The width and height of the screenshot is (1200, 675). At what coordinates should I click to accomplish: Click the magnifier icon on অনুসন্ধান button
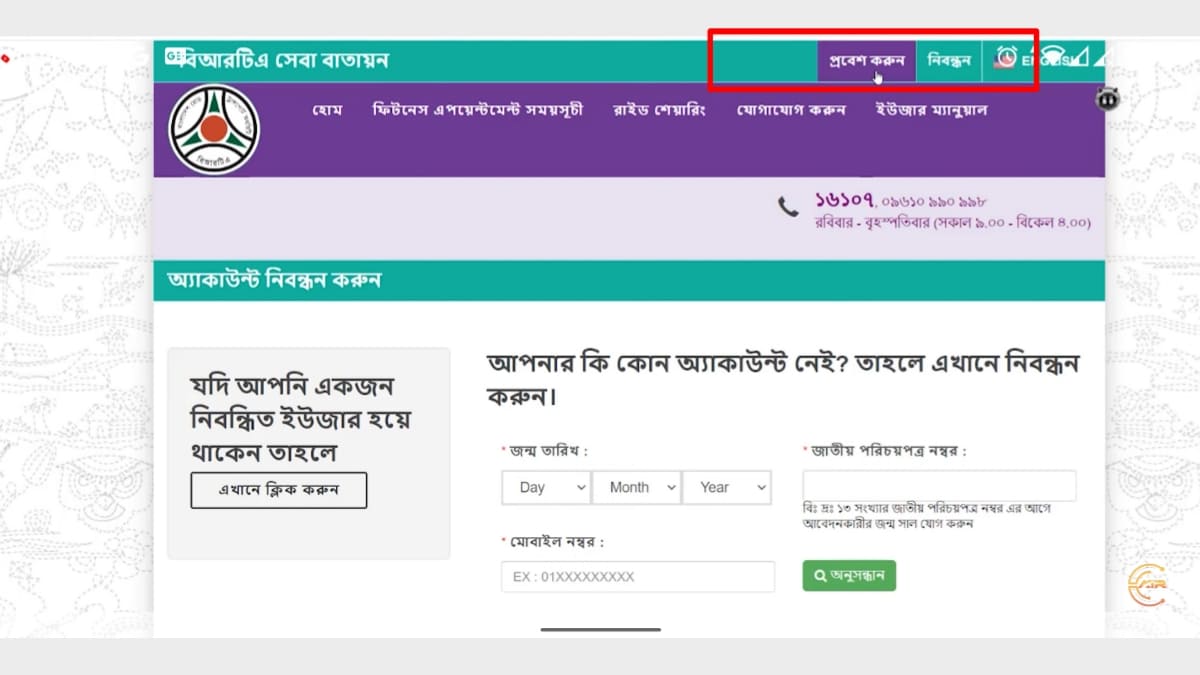[x=823, y=575]
